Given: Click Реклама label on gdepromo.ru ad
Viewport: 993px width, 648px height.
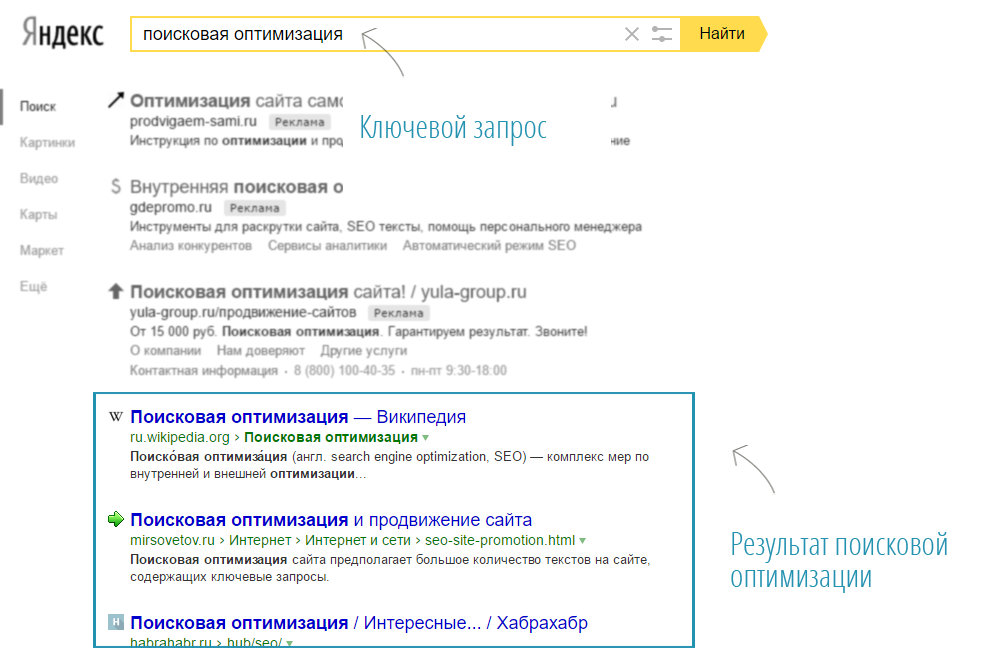Looking at the screenshot, I should 255,208.
